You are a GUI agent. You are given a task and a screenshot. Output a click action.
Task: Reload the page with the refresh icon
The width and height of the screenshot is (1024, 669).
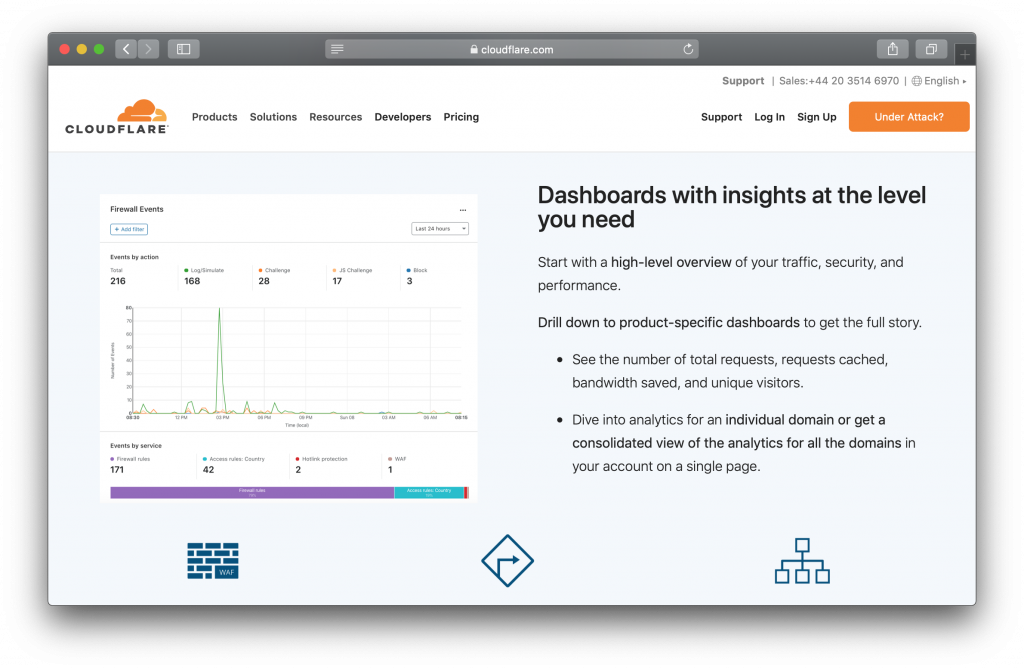(688, 49)
